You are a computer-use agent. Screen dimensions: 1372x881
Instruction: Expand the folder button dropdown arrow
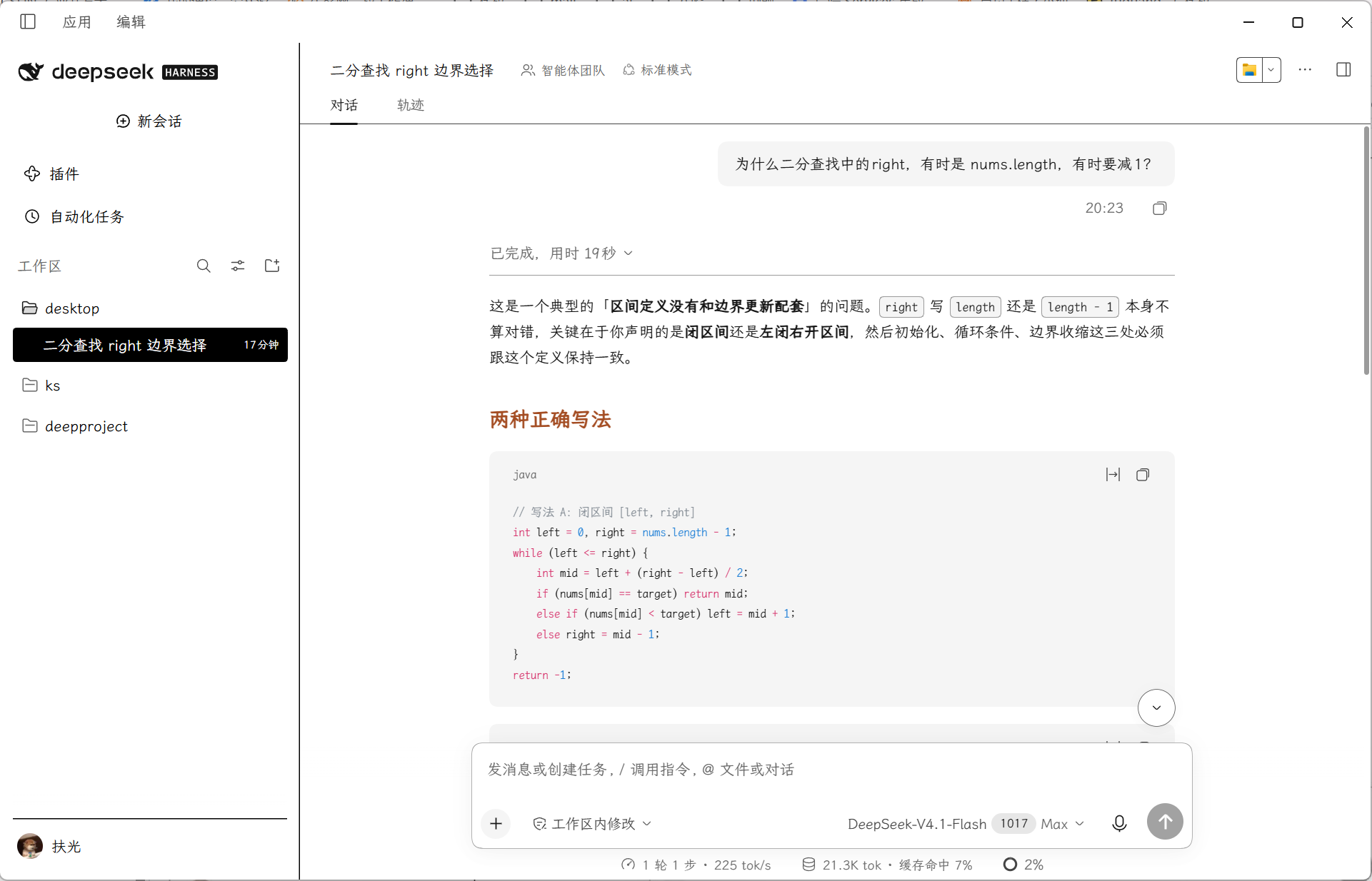click(1271, 70)
